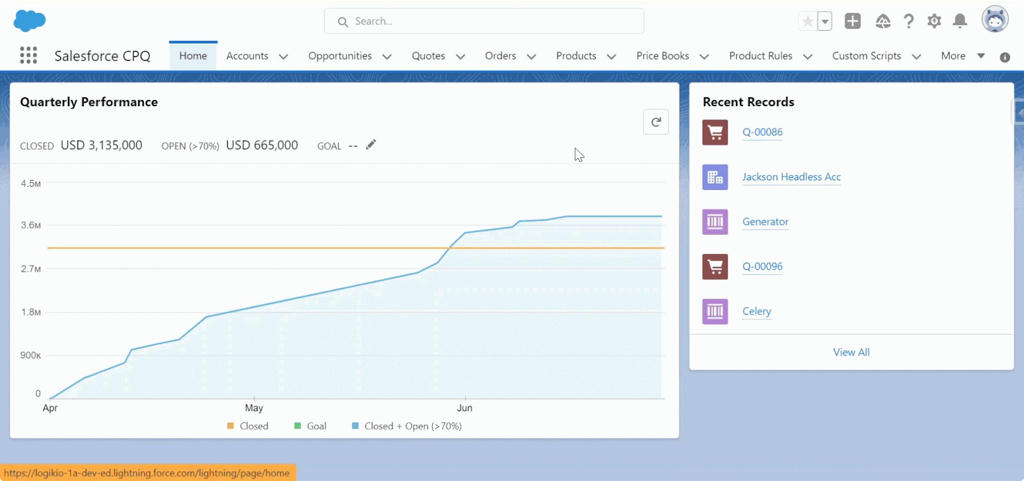
Task: Open the Help question mark icon
Action: pos(908,22)
